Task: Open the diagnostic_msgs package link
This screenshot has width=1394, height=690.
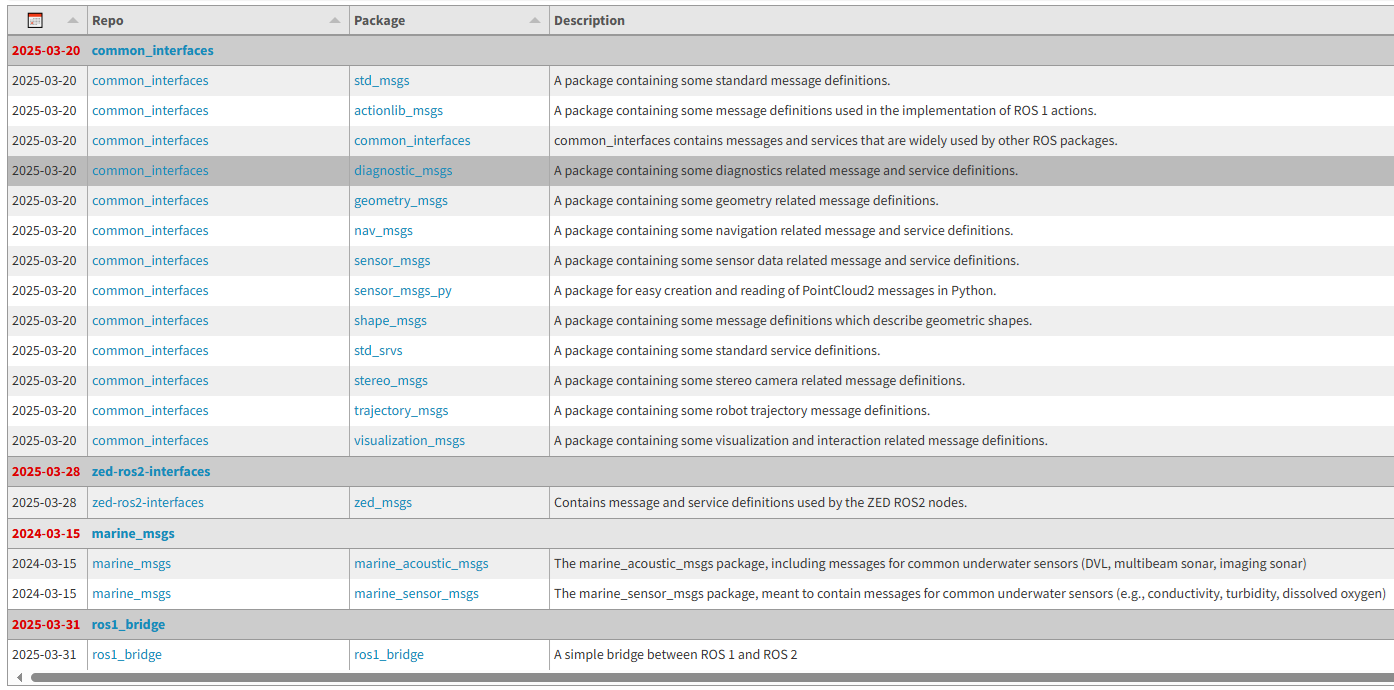Action: click(403, 170)
